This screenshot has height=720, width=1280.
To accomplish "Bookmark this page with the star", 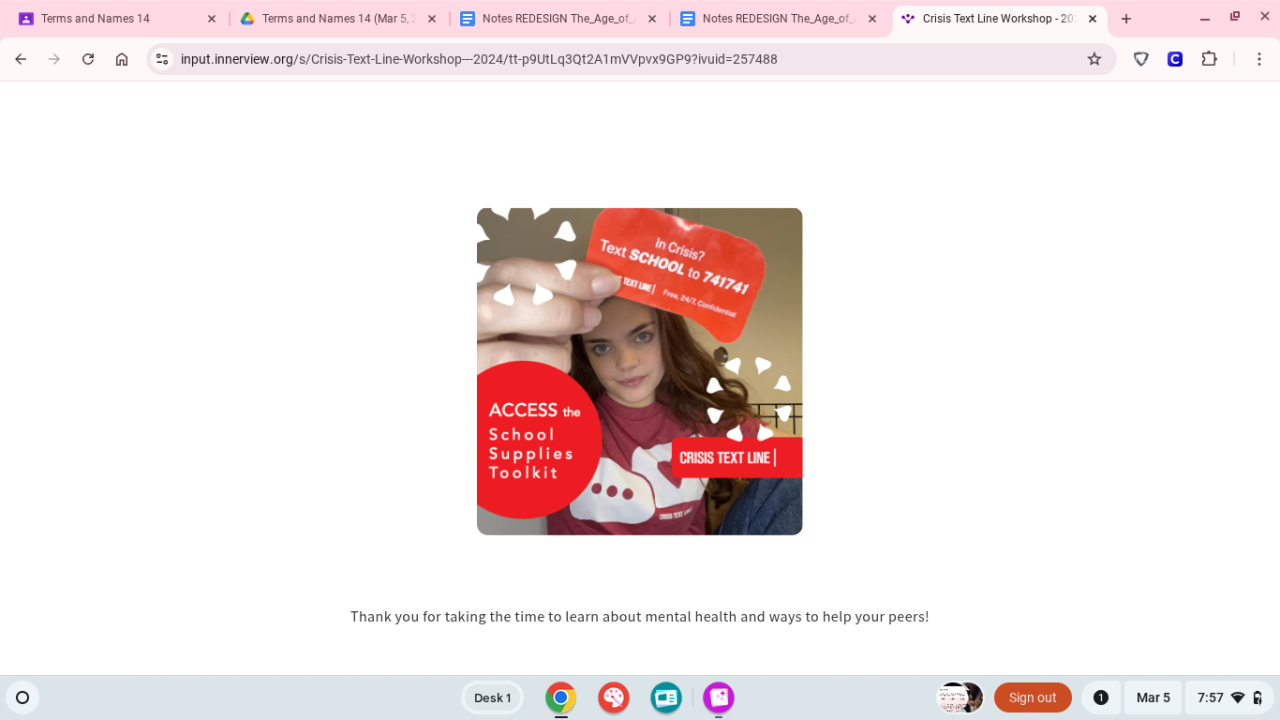I will 1094,59.
